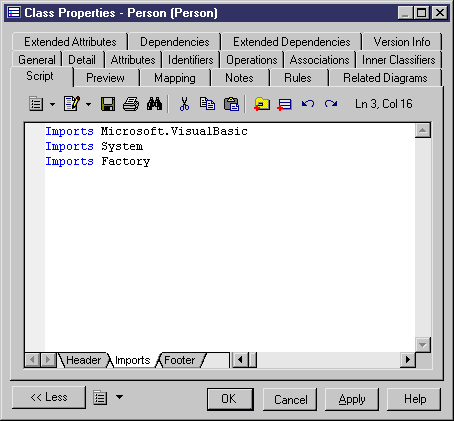This screenshot has height=421, width=454.
Task: Open Find with the binoculars icon
Action: tap(154, 104)
